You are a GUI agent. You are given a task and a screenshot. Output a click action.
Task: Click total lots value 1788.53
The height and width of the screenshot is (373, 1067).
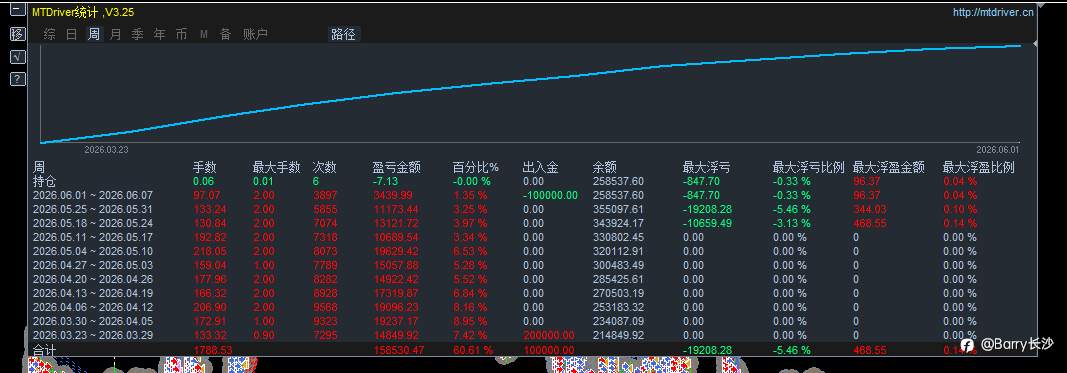pos(212,350)
